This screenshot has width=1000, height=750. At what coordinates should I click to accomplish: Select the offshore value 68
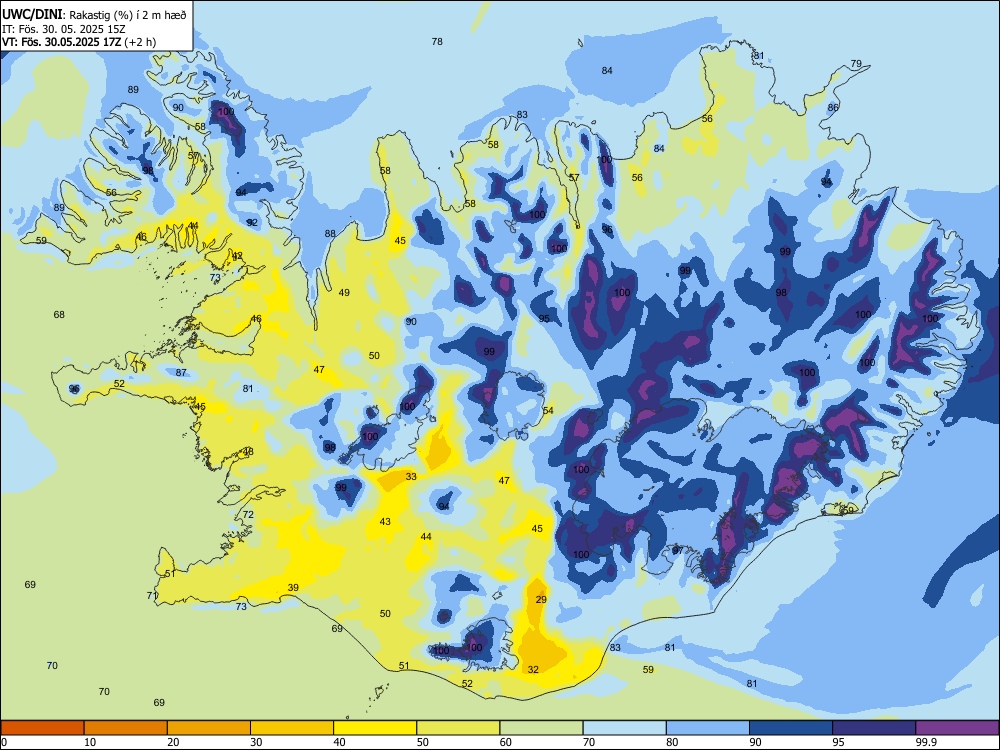point(59,314)
